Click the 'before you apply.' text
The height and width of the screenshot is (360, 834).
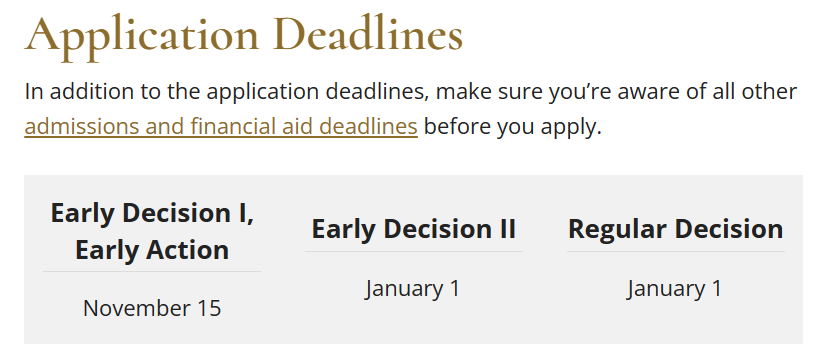[x=513, y=127]
